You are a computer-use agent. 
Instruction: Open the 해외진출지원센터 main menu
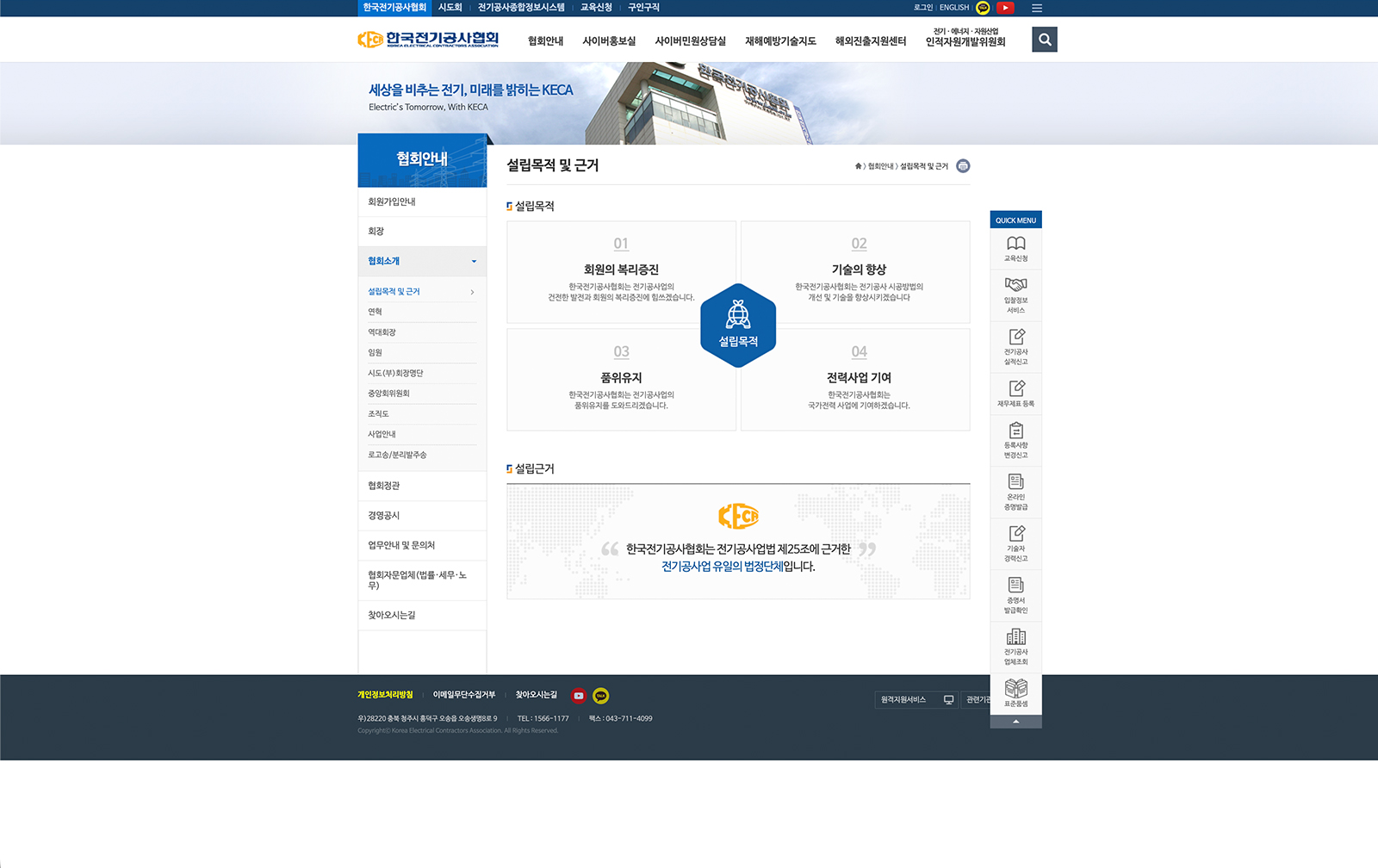(871, 41)
